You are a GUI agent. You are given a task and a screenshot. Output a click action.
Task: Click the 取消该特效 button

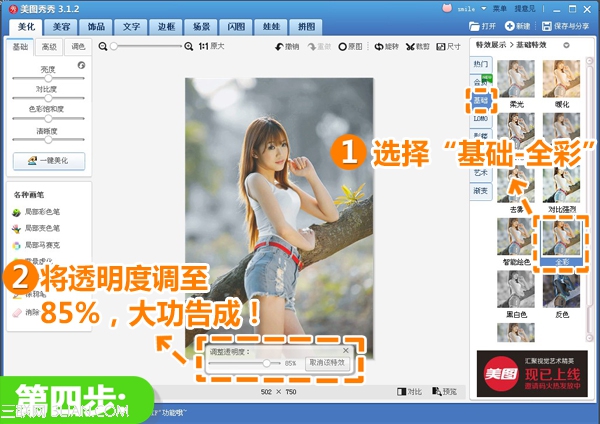327,363
